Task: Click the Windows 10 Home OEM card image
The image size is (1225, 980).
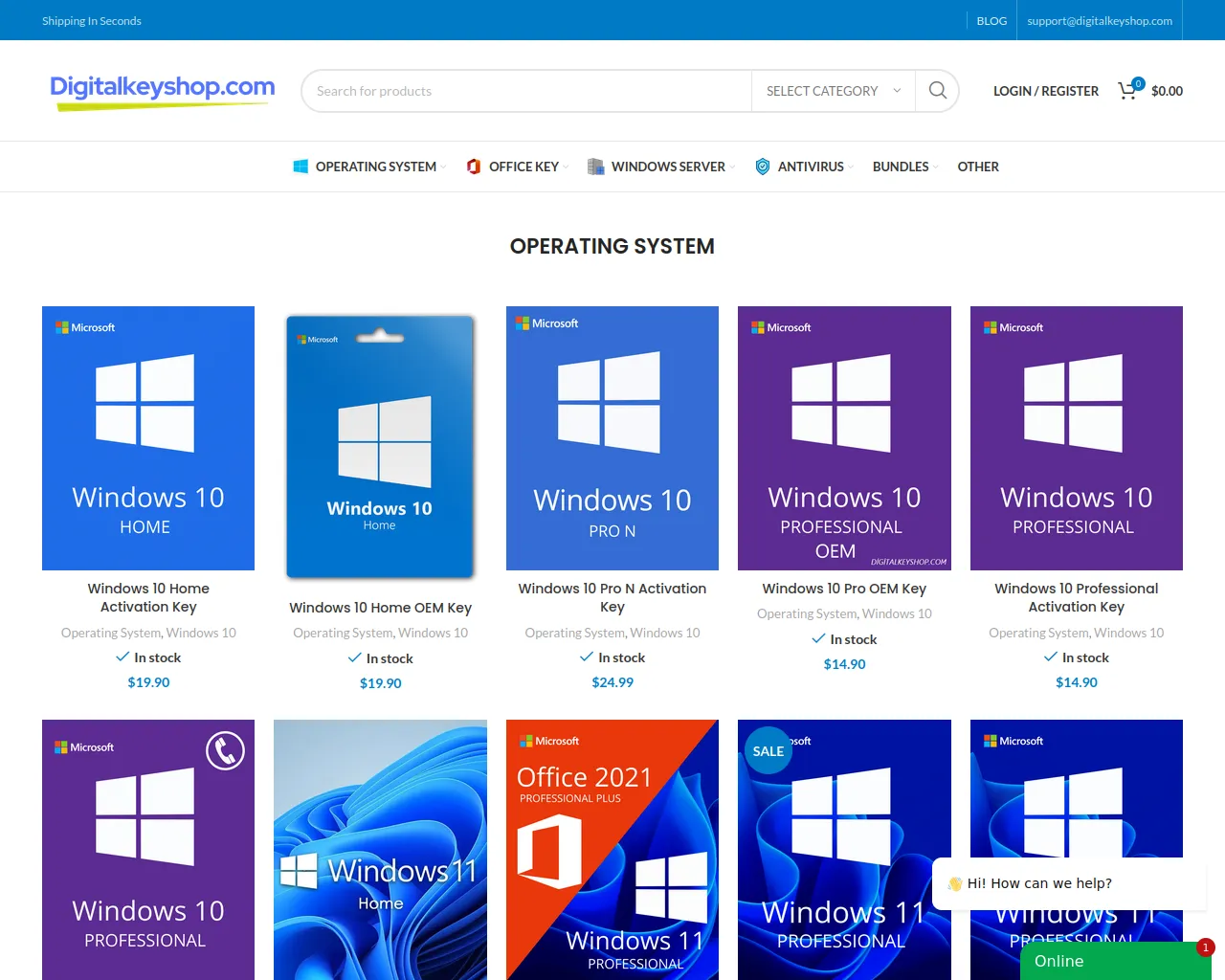Action: point(380,448)
